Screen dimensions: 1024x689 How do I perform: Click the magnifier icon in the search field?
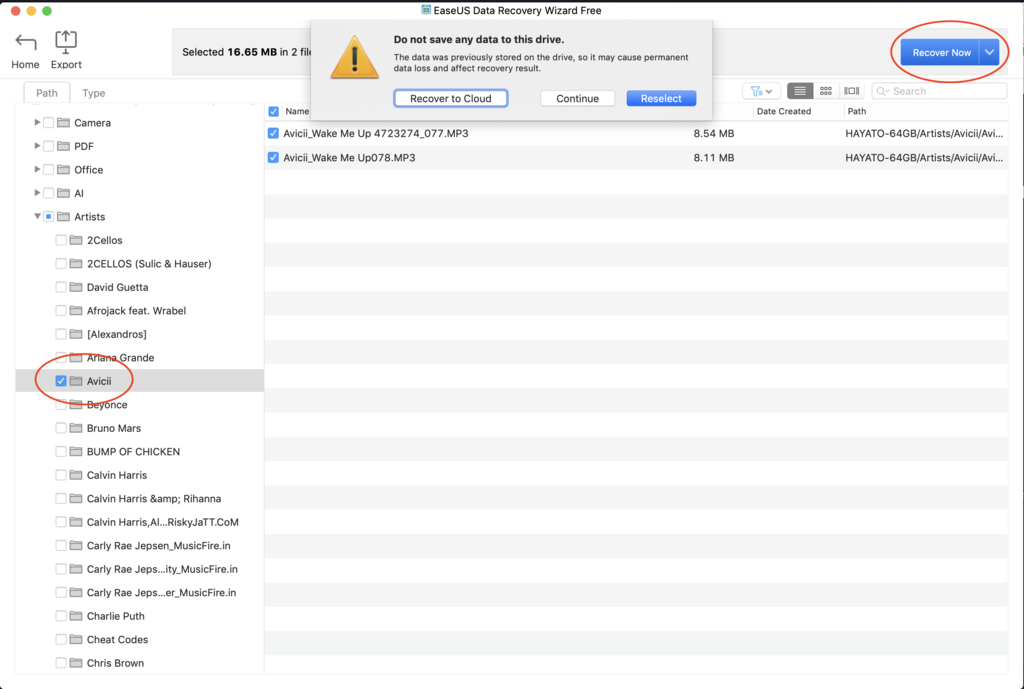pyautogui.click(x=880, y=90)
